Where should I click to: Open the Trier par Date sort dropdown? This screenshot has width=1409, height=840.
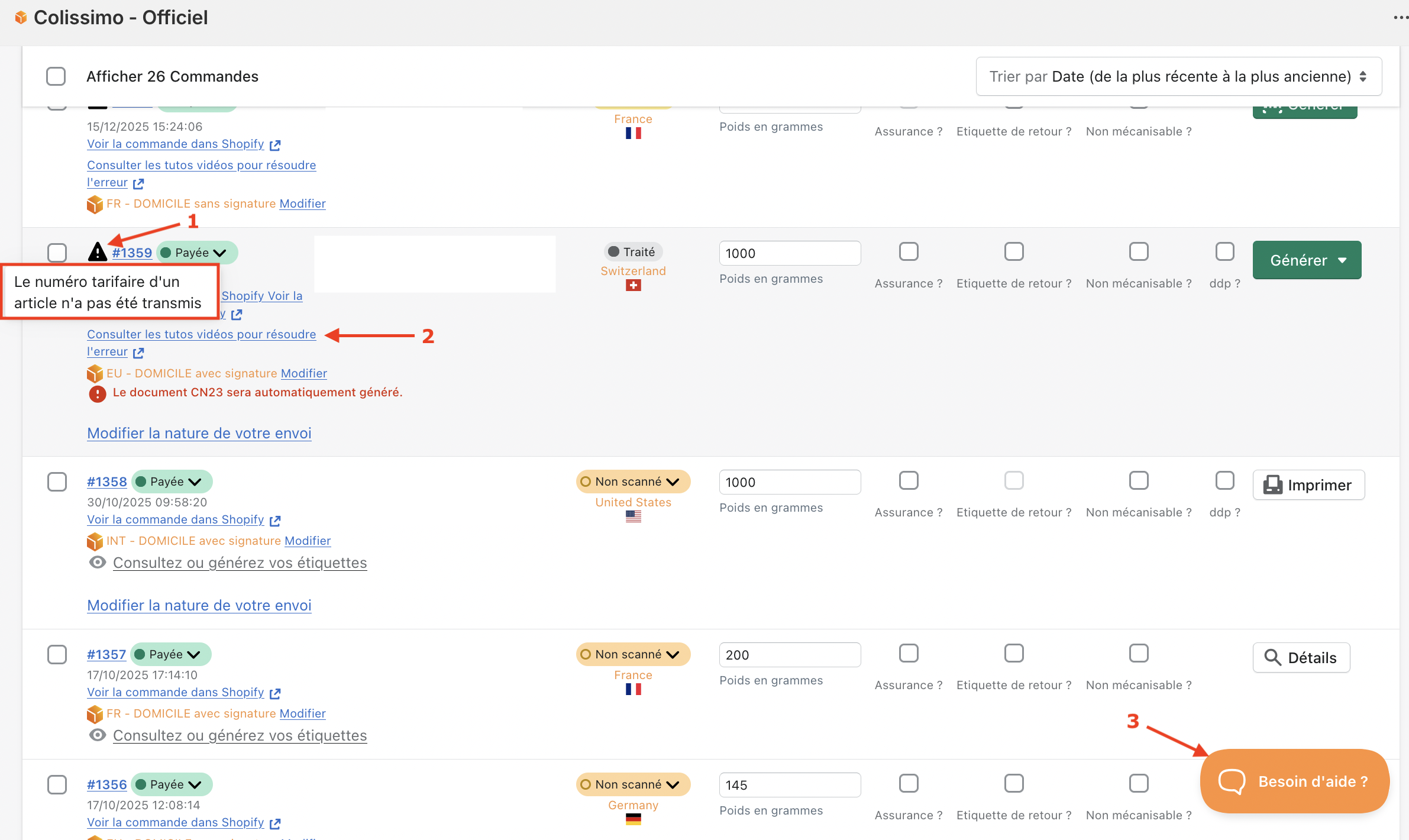(1178, 76)
